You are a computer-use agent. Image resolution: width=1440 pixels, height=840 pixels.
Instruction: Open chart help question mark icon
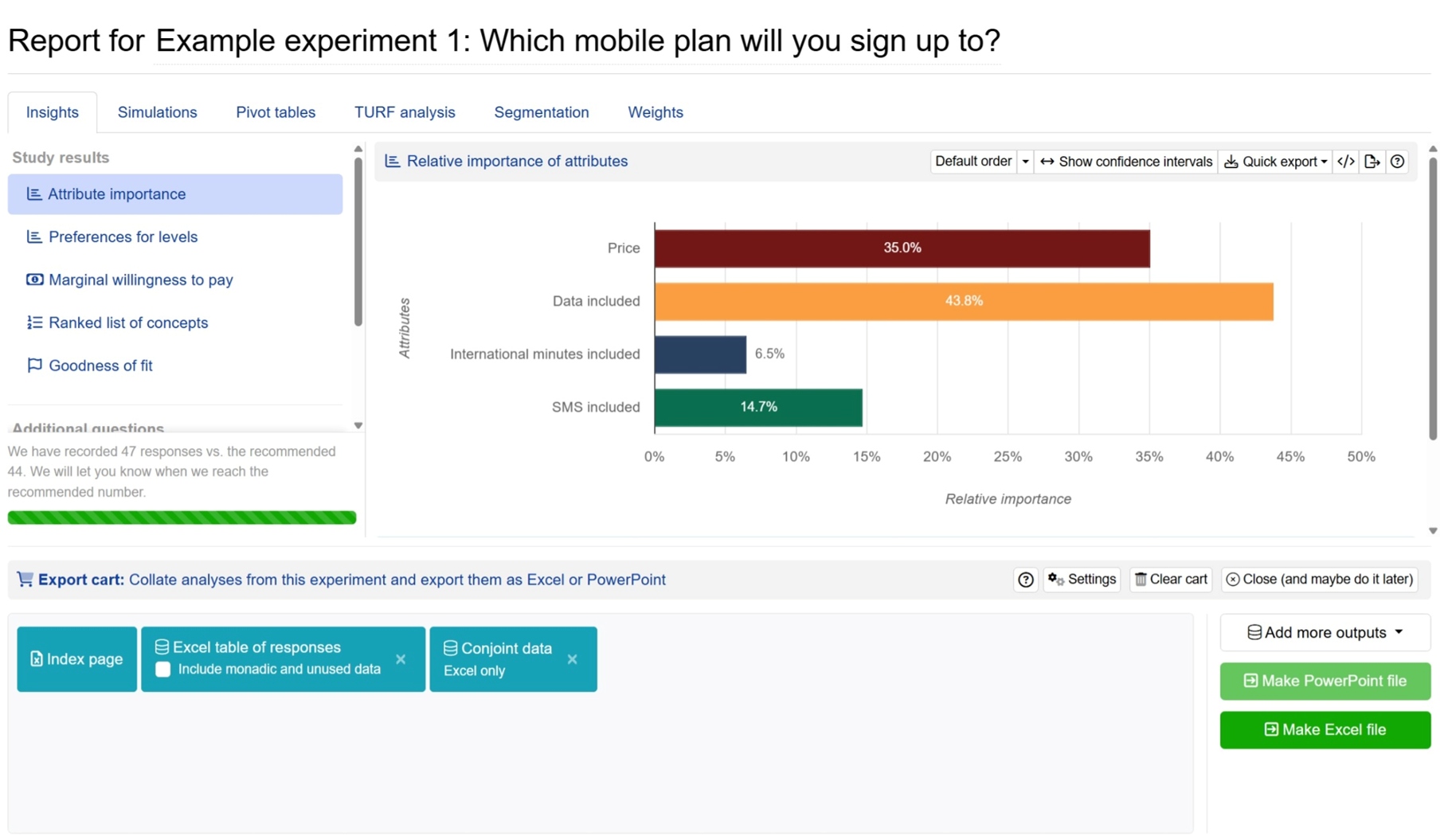coord(1397,162)
